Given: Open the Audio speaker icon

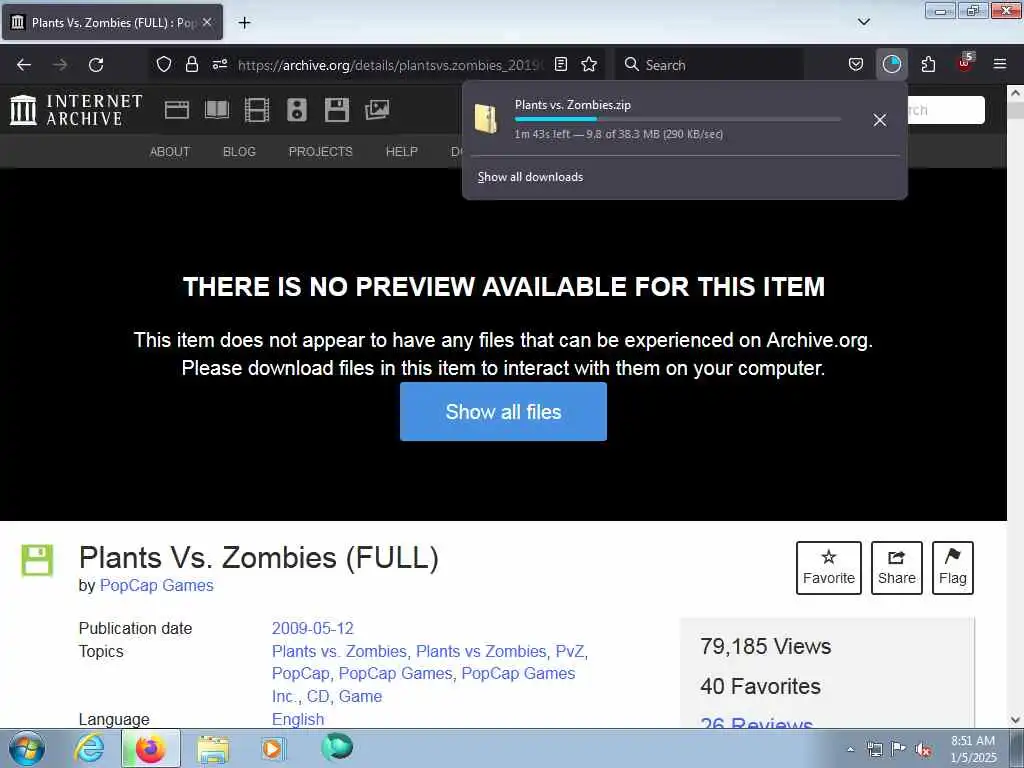Looking at the screenshot, I should click(296, 110).
